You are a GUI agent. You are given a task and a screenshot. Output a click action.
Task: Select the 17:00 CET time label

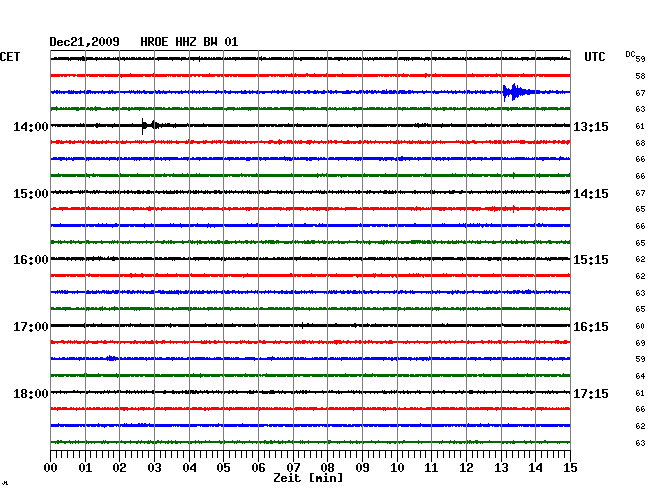pyautogui.click(x=31, y=327)
